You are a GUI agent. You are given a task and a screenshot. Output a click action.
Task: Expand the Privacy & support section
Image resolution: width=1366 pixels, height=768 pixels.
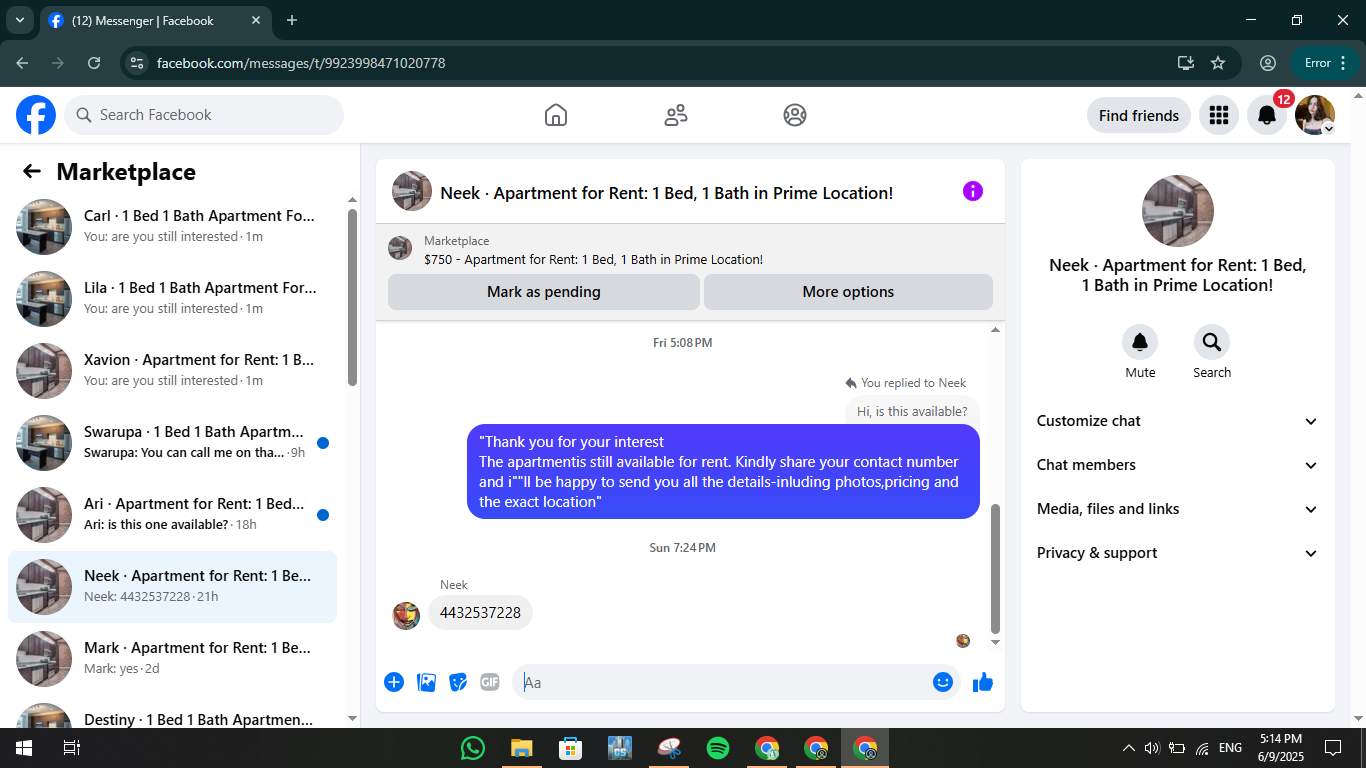pos(1178,553)
